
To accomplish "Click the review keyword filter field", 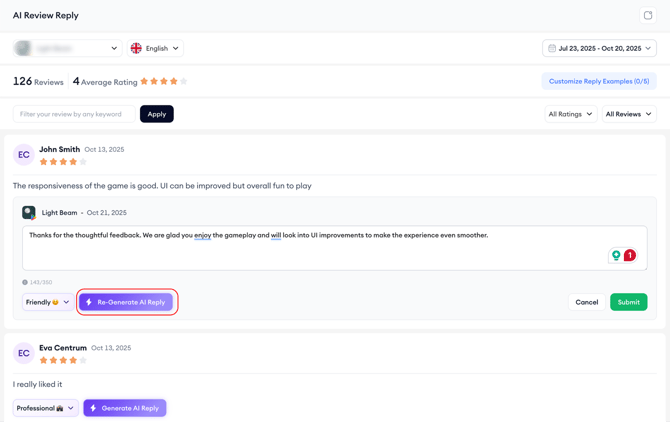I will pyautogui.click(x=73, y=114).
